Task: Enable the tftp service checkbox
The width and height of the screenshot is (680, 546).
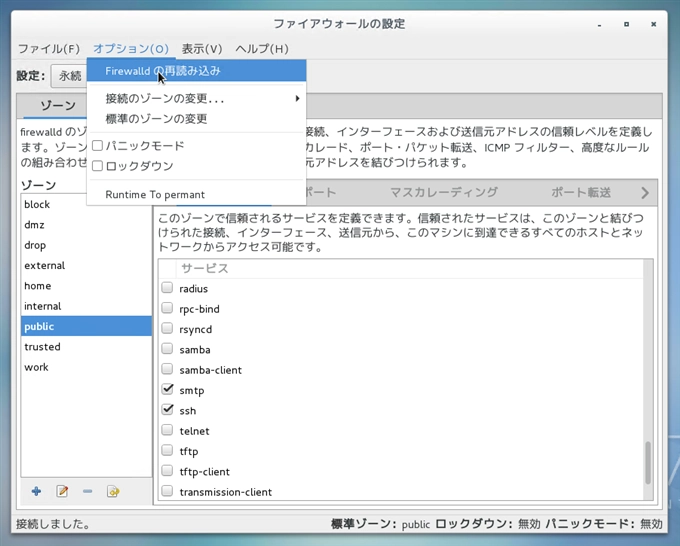Action: click(x=167, y=451)
